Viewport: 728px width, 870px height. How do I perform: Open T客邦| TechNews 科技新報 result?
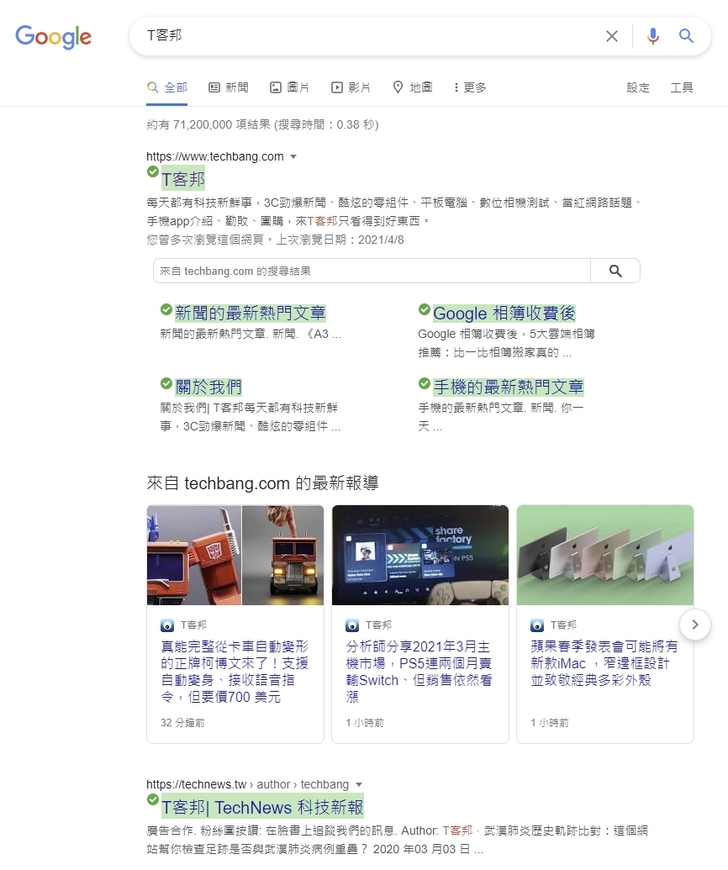(x=262, y=807)
